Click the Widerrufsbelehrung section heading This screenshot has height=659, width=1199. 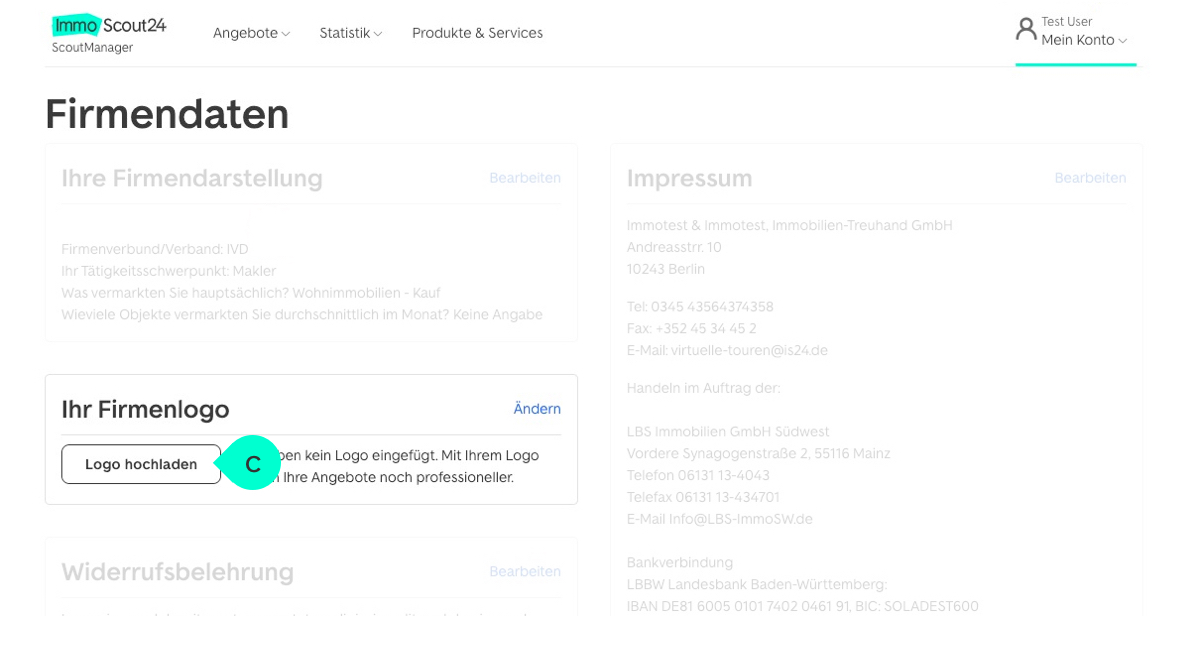177,572
